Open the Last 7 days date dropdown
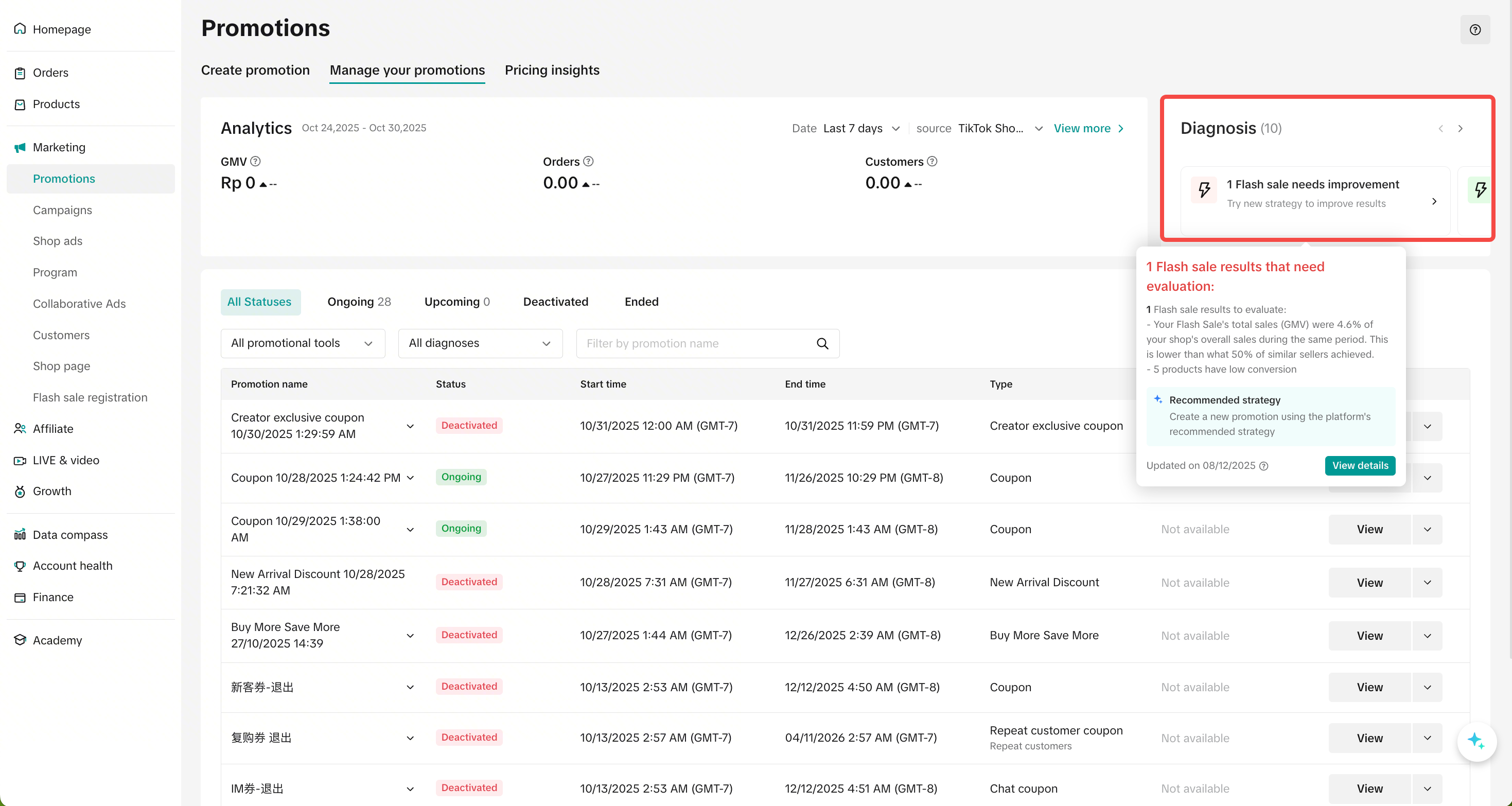Viewport: 1512px width, 806px height. pos(862,129)
